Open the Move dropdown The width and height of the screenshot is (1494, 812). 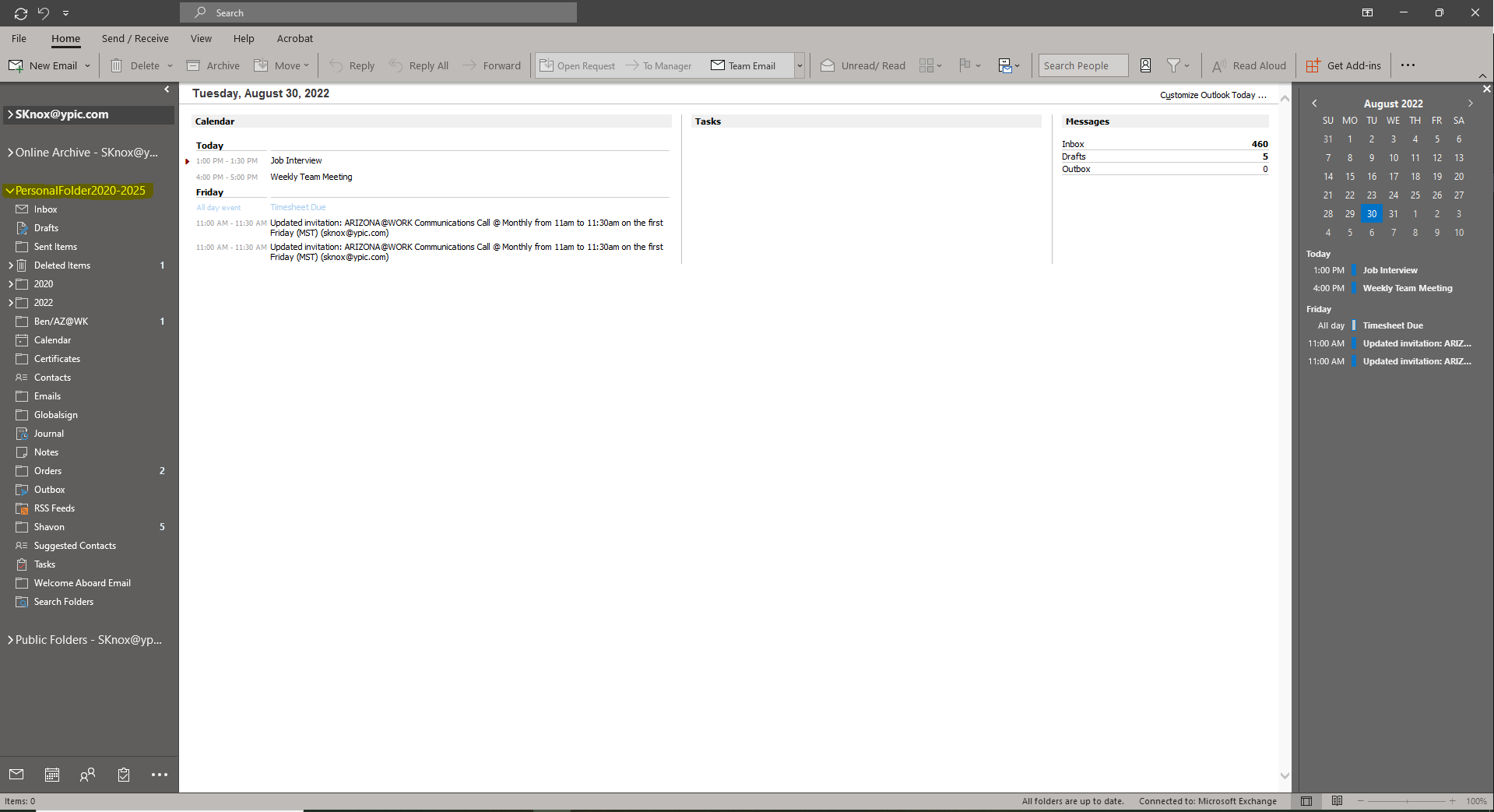tap(282, 66)
